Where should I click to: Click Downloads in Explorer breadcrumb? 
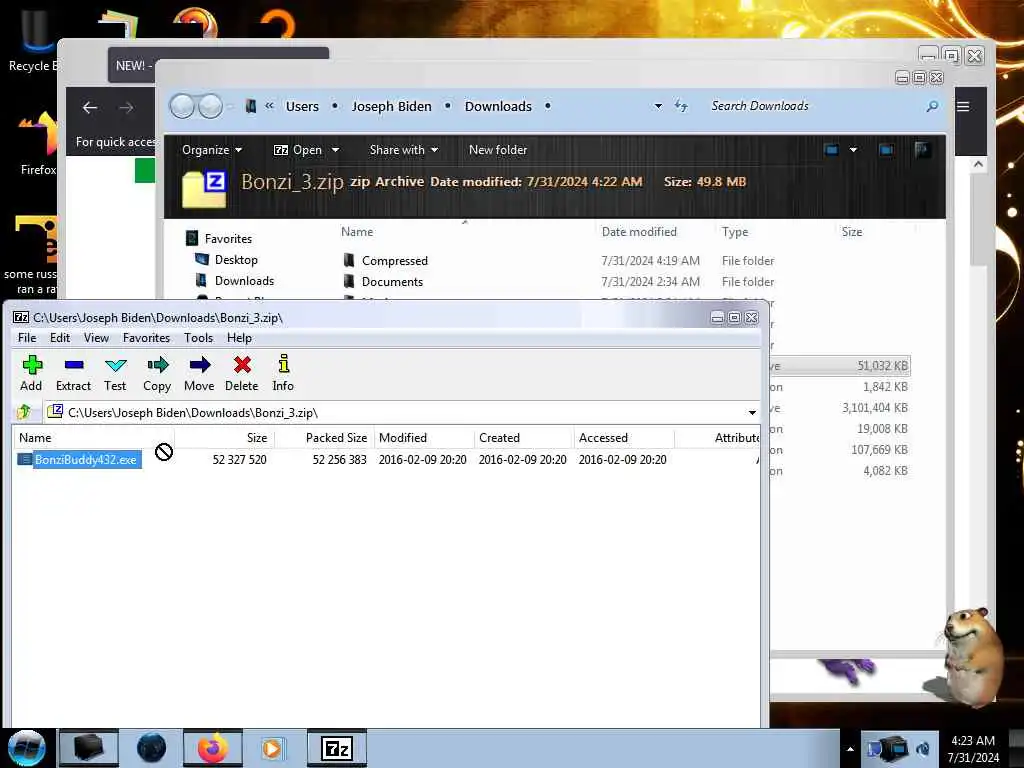498,106
